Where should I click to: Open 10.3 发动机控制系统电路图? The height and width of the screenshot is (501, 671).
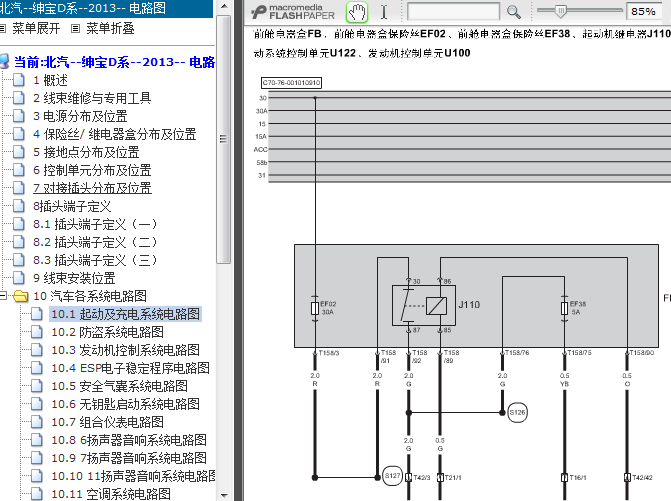point(125,350)
